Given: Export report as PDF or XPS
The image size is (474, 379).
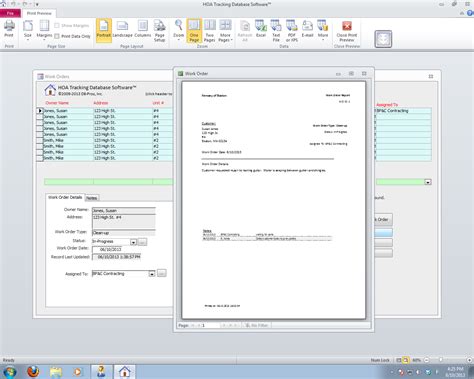Looking at the screenshot, I should [x=292, y=30].
